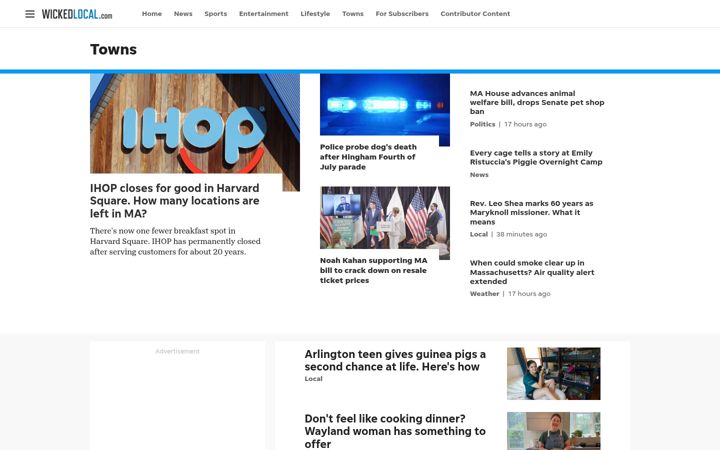Open the hamburger menu icon
This screenshot has width=720, height=450.
point(30,14)
